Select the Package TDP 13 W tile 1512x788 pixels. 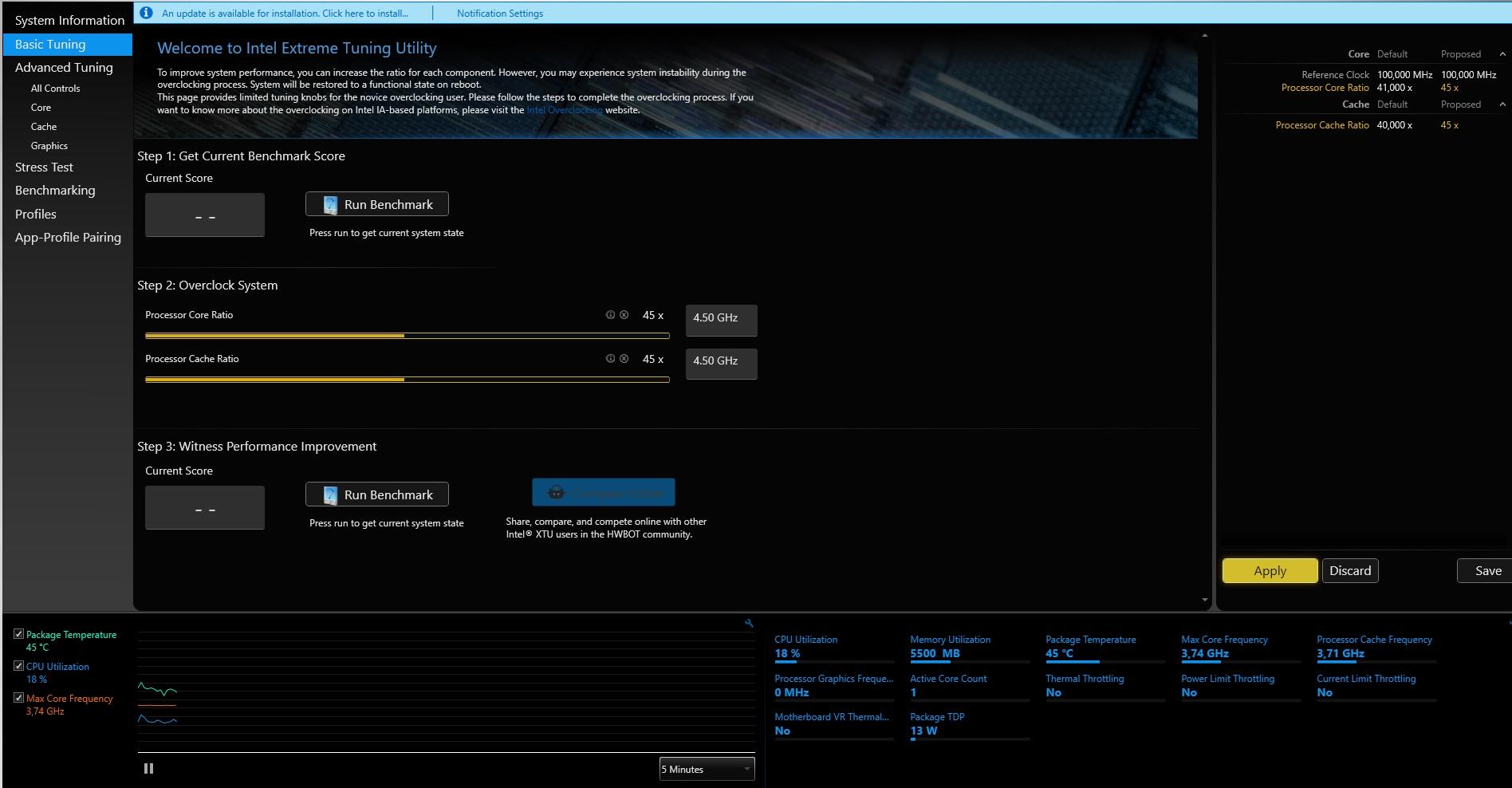pos(970,725)
